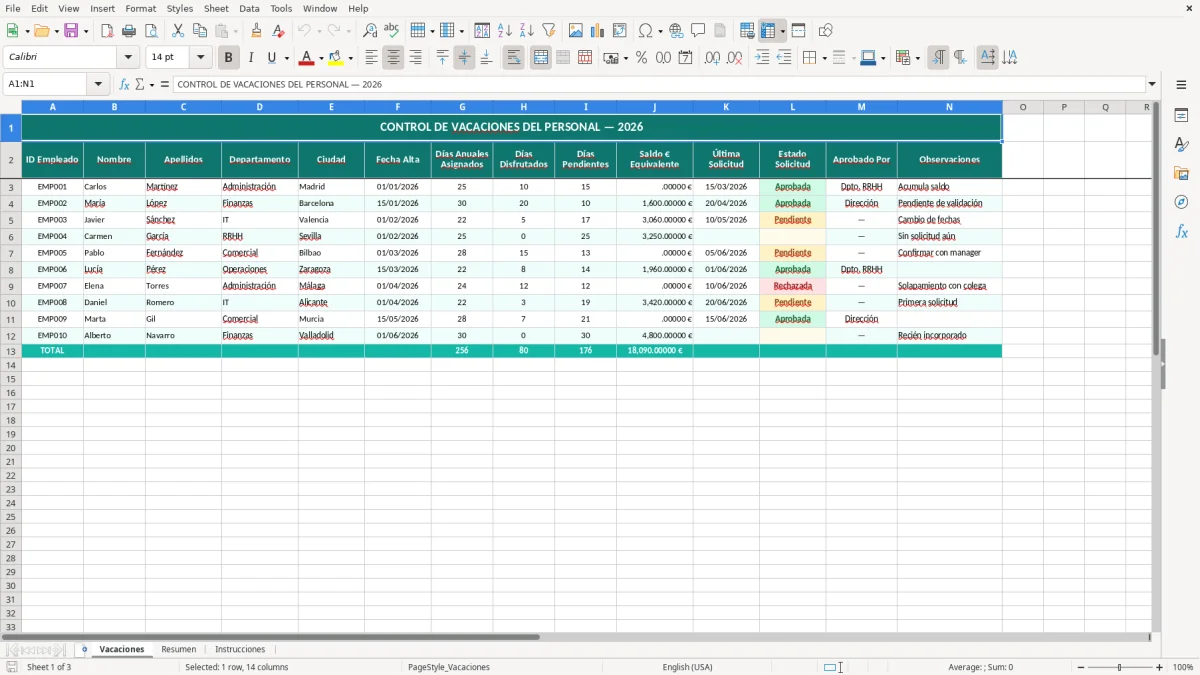Open the Font Color dropdown arrow
This screenshot has width=1200, height=675.
[321, 58]
